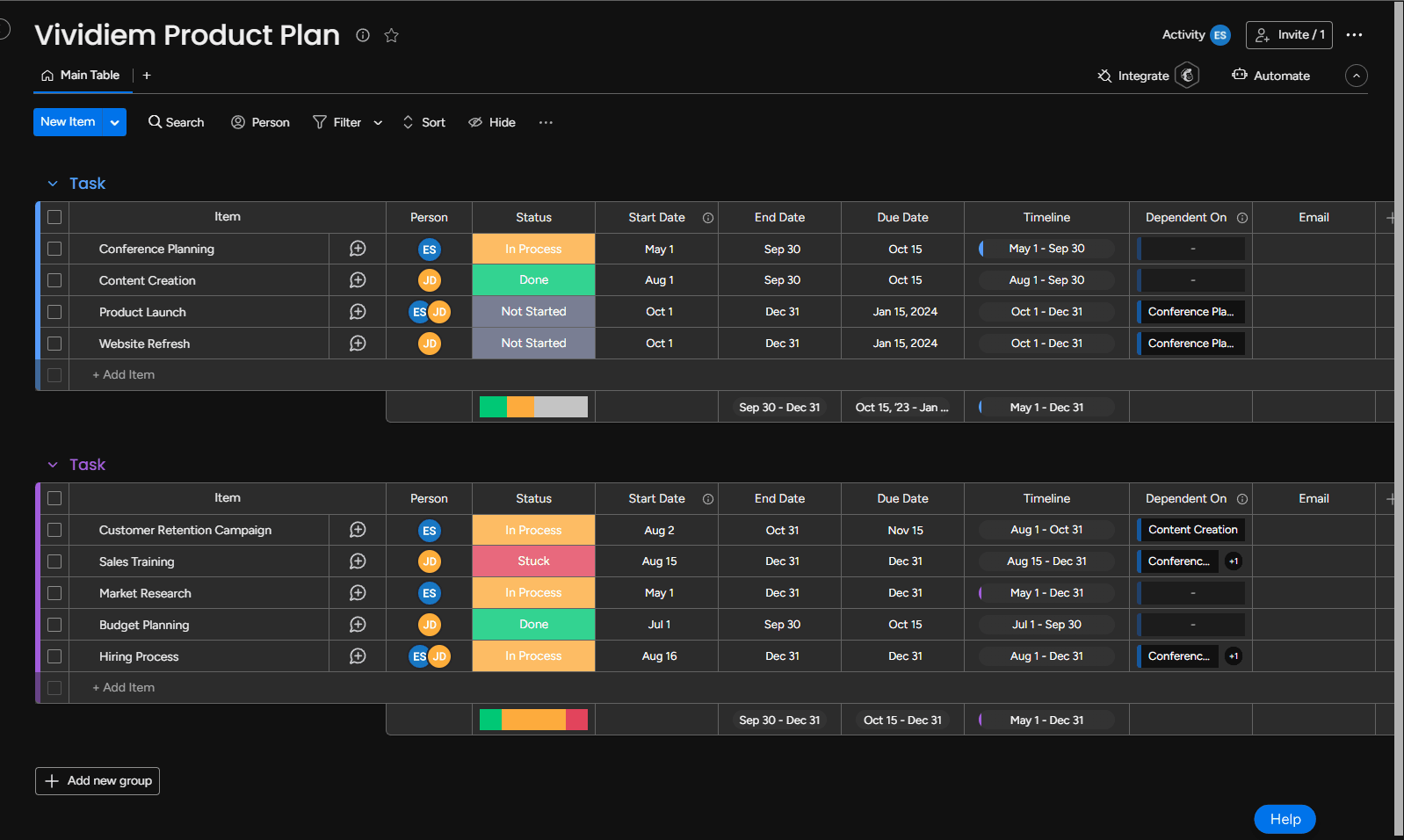The width and height of the screenshot is (1404, 840).
Task: Open the Hide columns menu
Action: (492, 122)
